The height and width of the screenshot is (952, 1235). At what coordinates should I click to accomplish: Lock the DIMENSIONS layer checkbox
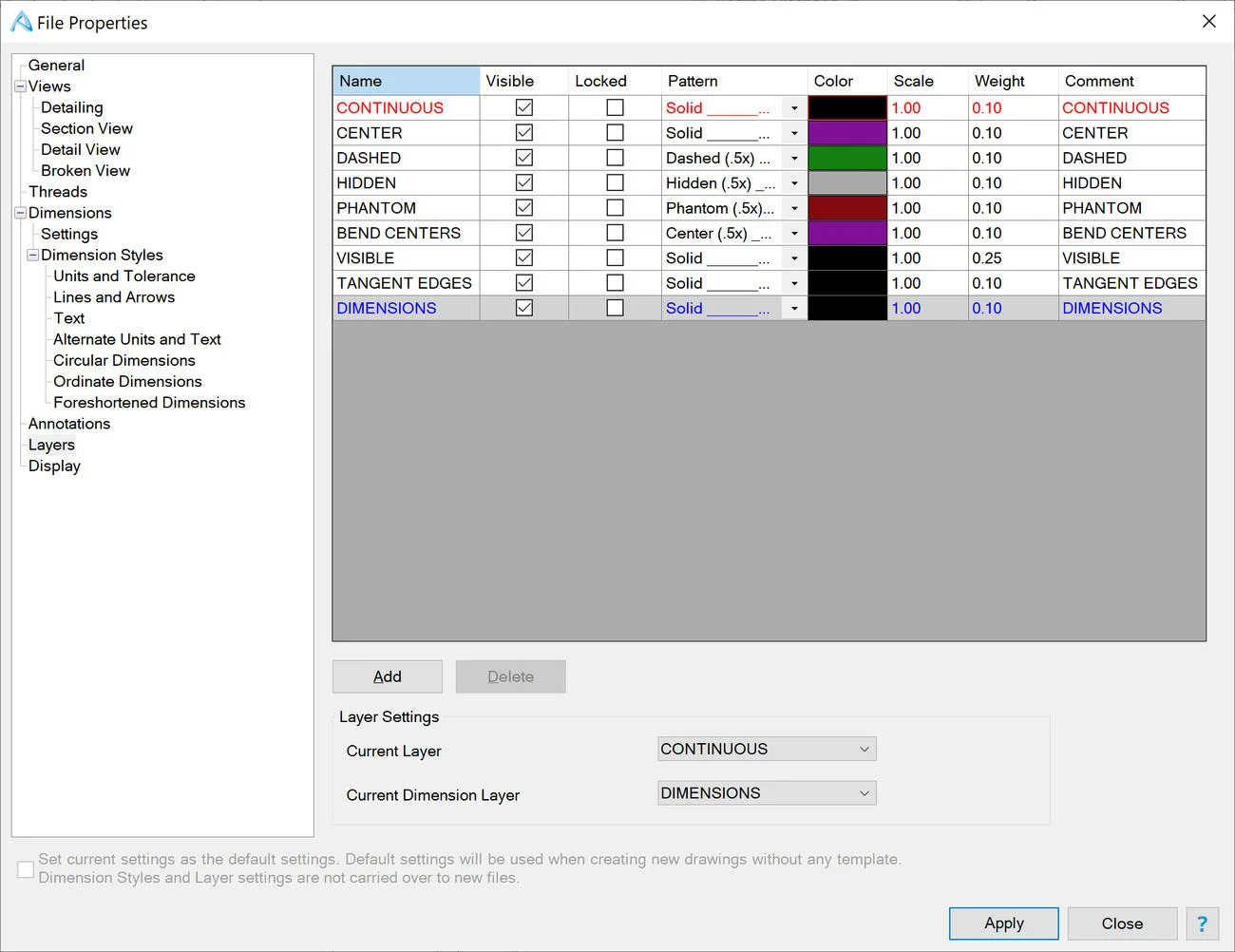pyautogui.click(x=615, y=308)
